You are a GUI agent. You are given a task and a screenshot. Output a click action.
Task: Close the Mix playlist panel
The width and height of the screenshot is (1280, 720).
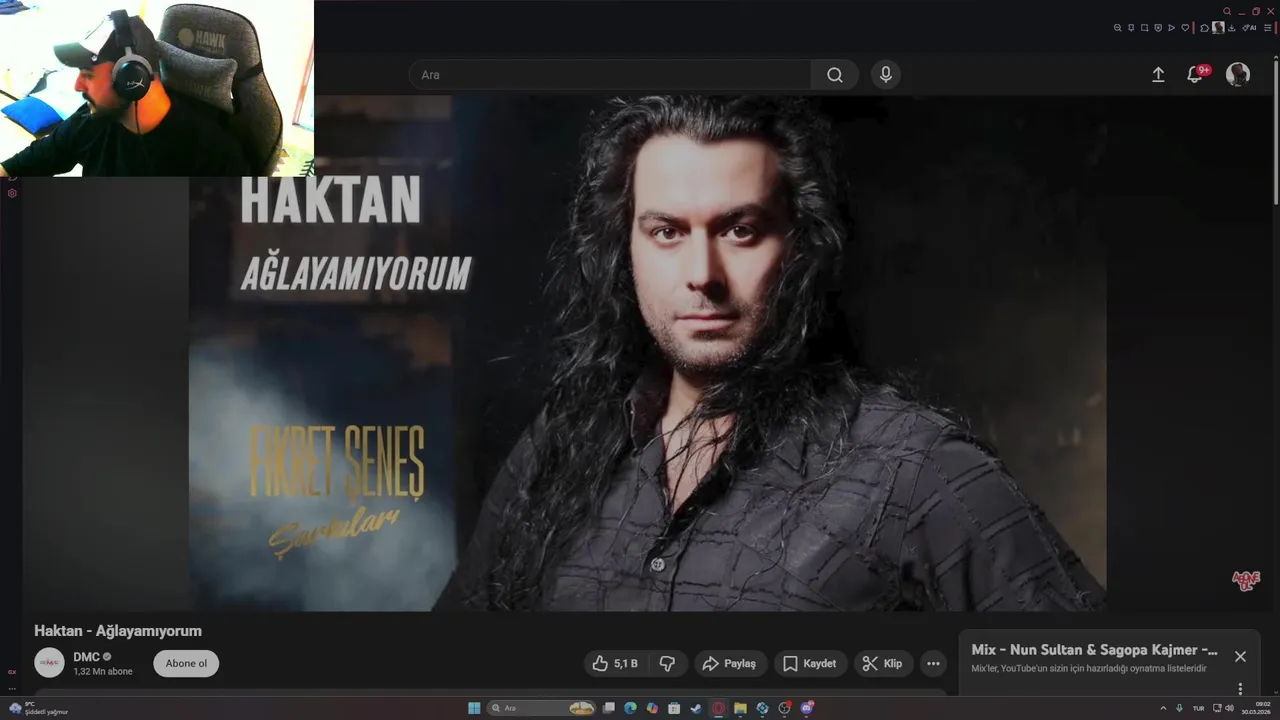click(1240, 656)
